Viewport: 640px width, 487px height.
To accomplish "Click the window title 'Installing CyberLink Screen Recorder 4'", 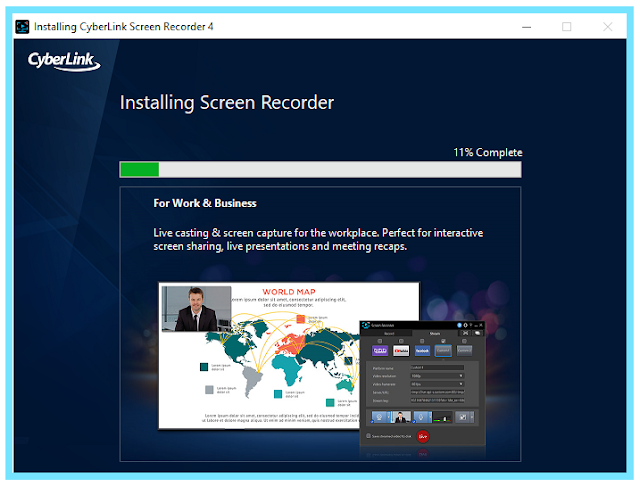I will coord(123,27).
